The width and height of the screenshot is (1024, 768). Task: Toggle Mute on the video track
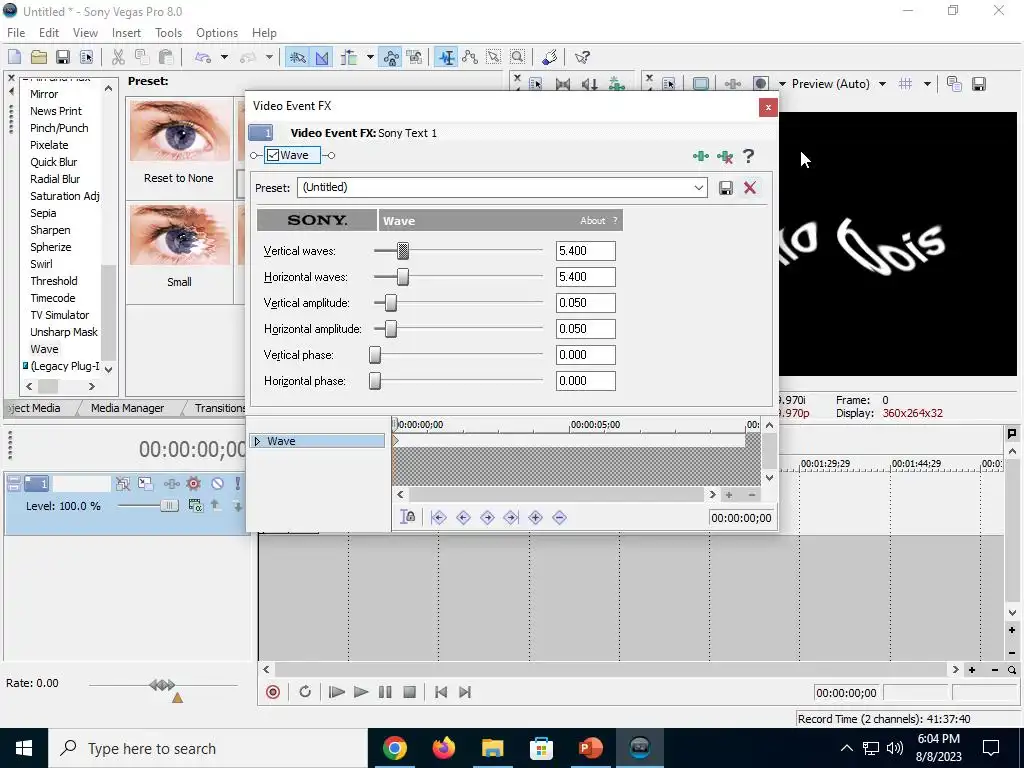tap(217, 484)
